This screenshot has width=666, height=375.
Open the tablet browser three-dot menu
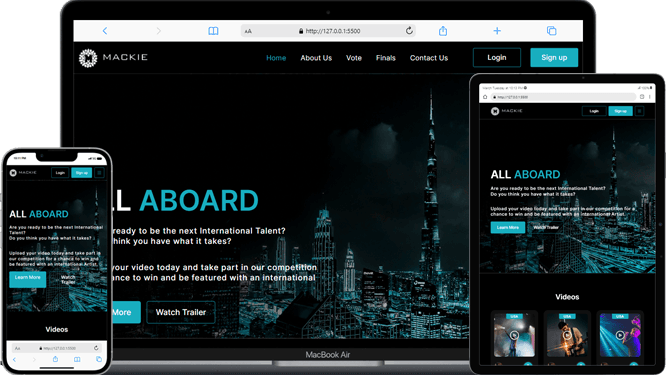[x=650, y=97]
